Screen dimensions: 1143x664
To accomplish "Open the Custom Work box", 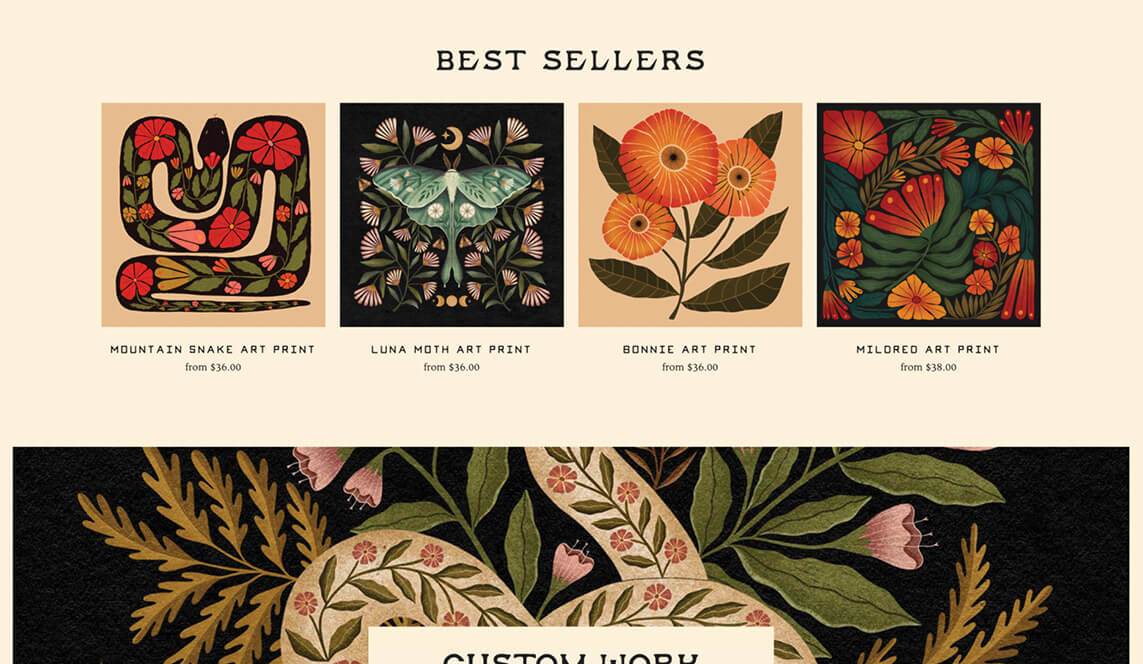I will coord(571,646).
